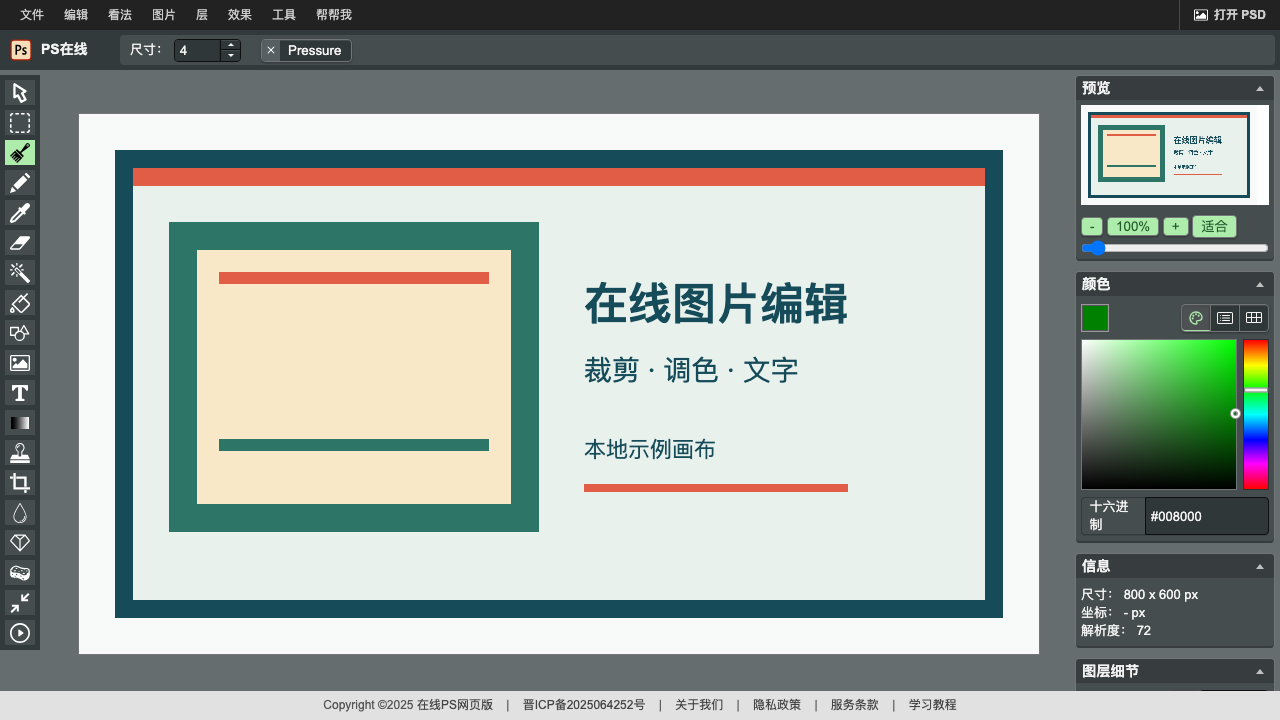Open the 编辑 menu

76,15
